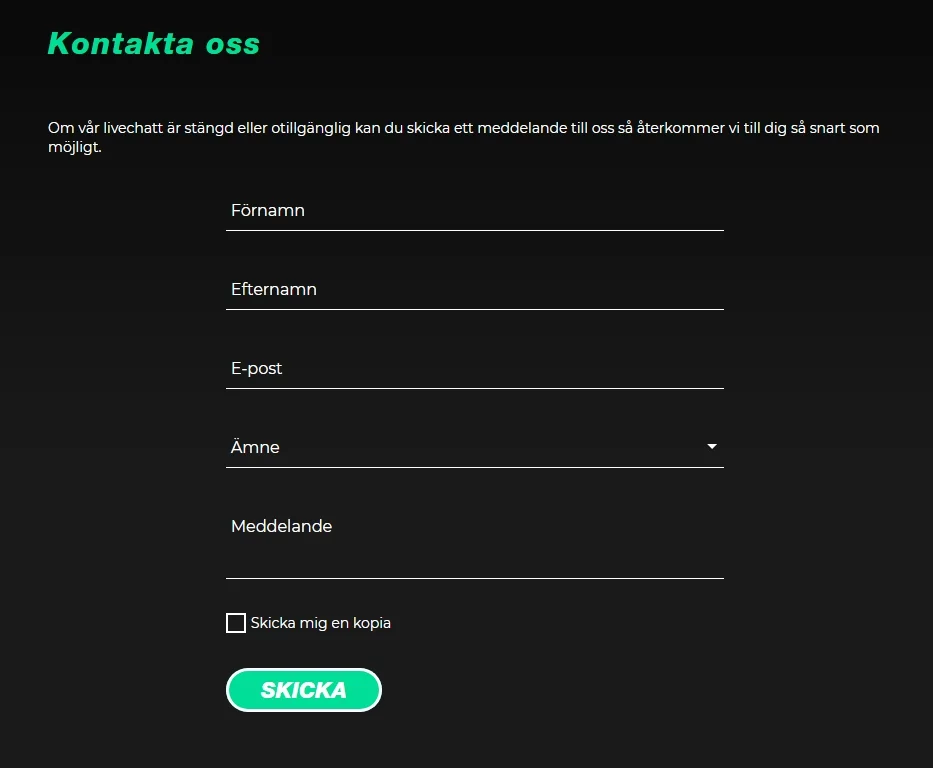Tick the Skicka mig en kopia checkbox
This screenshot has width=933, height=768.
coord(236,623)
